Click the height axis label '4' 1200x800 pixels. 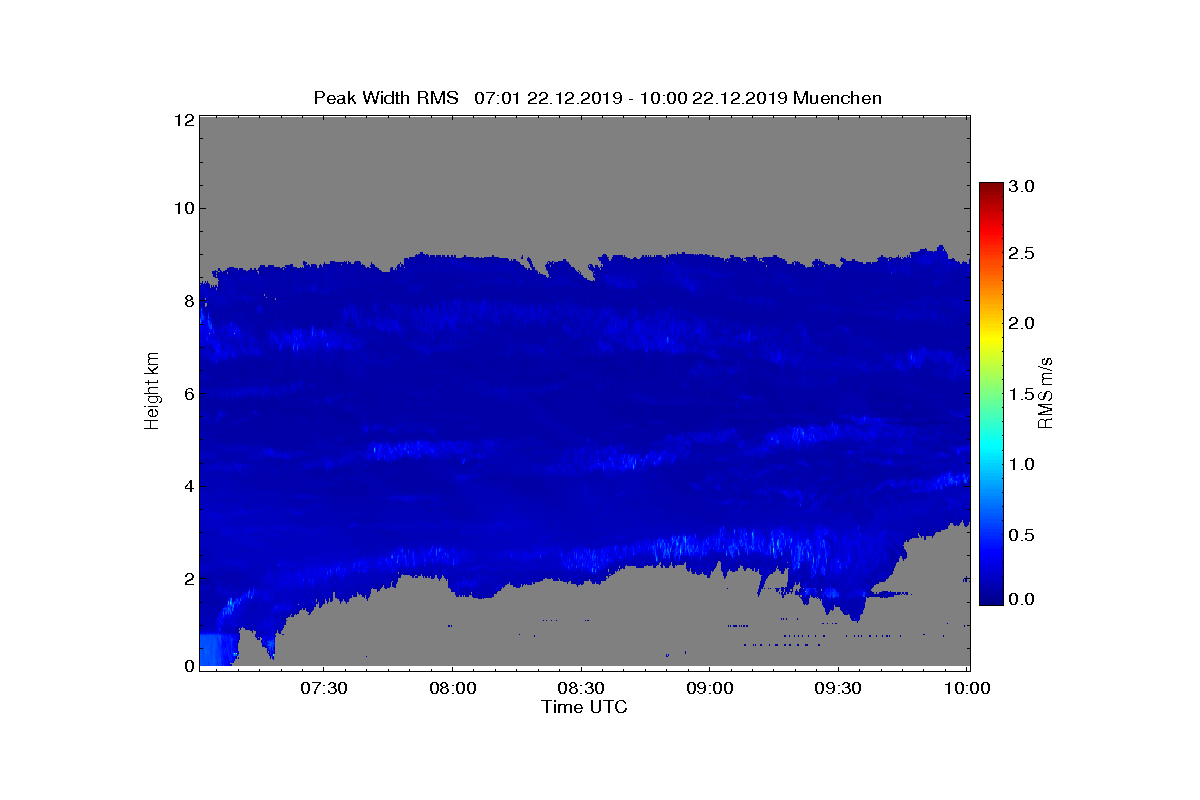pos(187,486)
